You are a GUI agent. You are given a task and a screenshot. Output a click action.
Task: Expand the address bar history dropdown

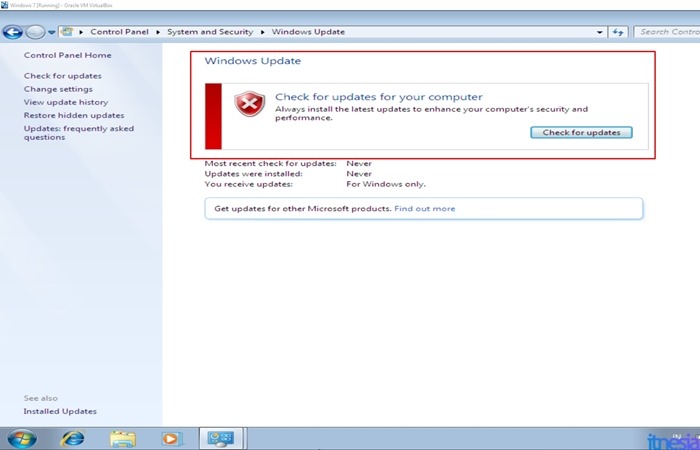point(600,32)
